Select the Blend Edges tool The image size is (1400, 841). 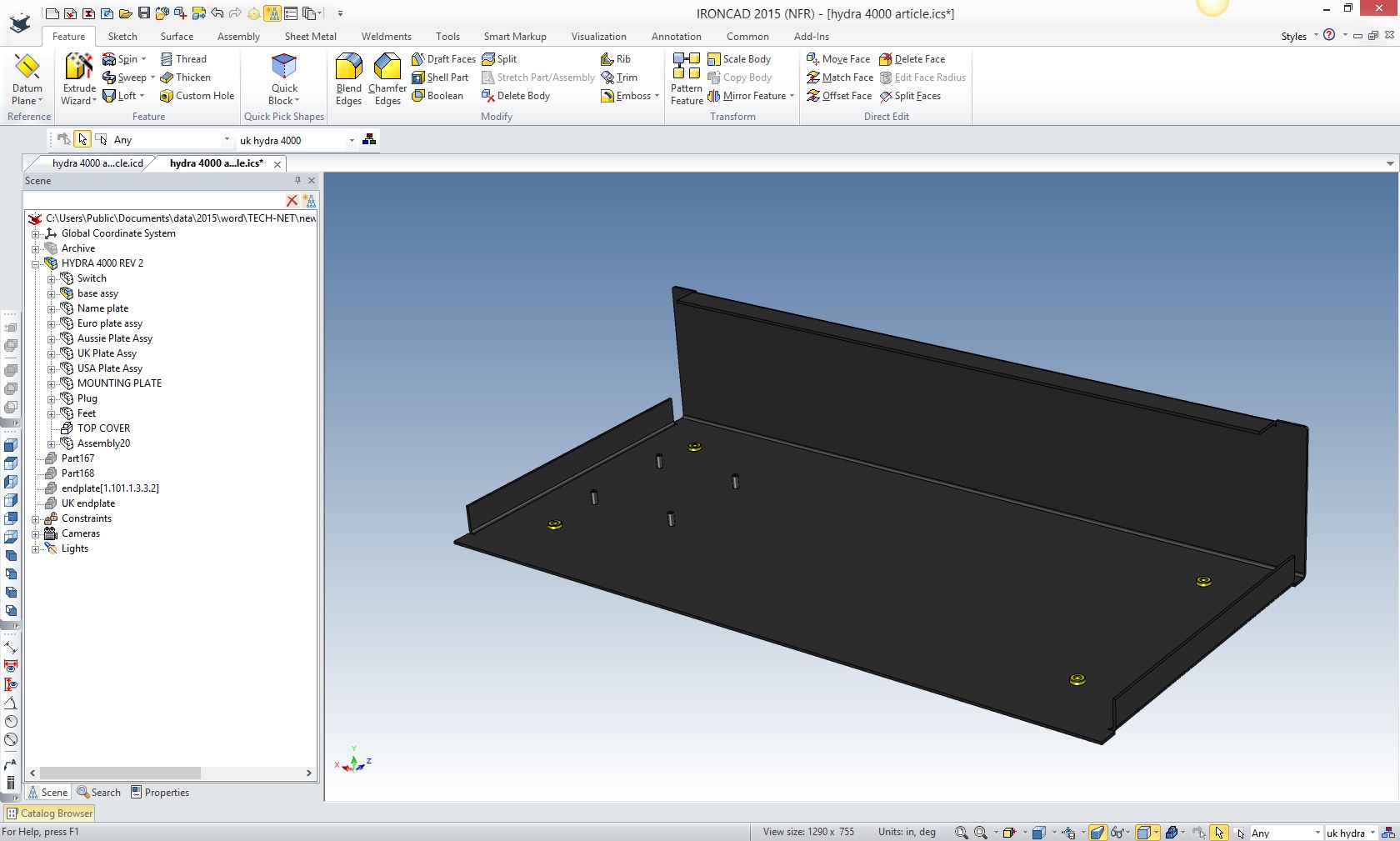click(348, 67)
